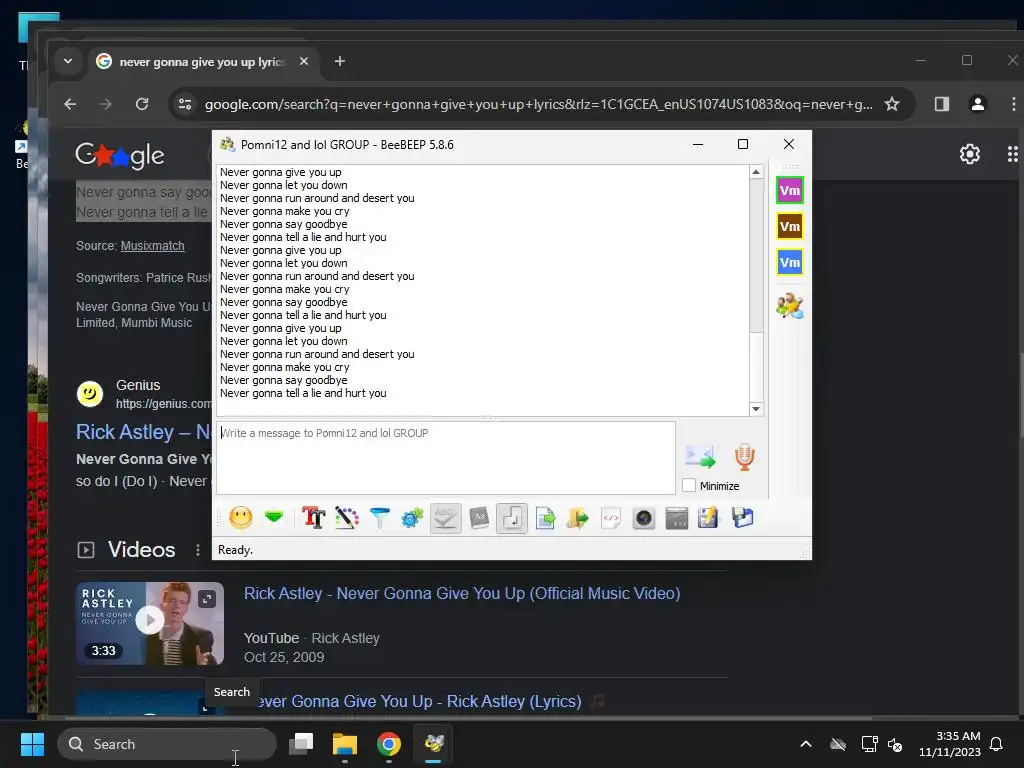Click the message input field in BeeBEEP
Viewport: 1024px width, 768px height.
pyautogui.click(x=445, y=457)
